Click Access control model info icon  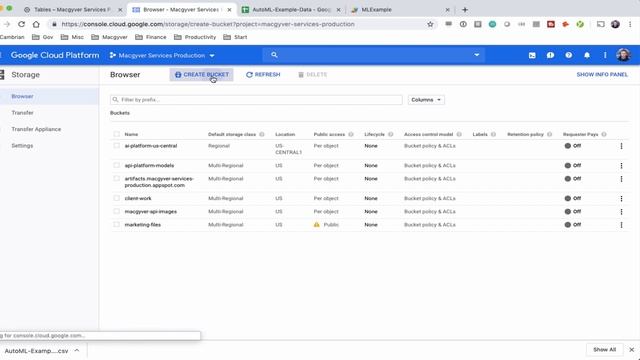pos(459,134)
